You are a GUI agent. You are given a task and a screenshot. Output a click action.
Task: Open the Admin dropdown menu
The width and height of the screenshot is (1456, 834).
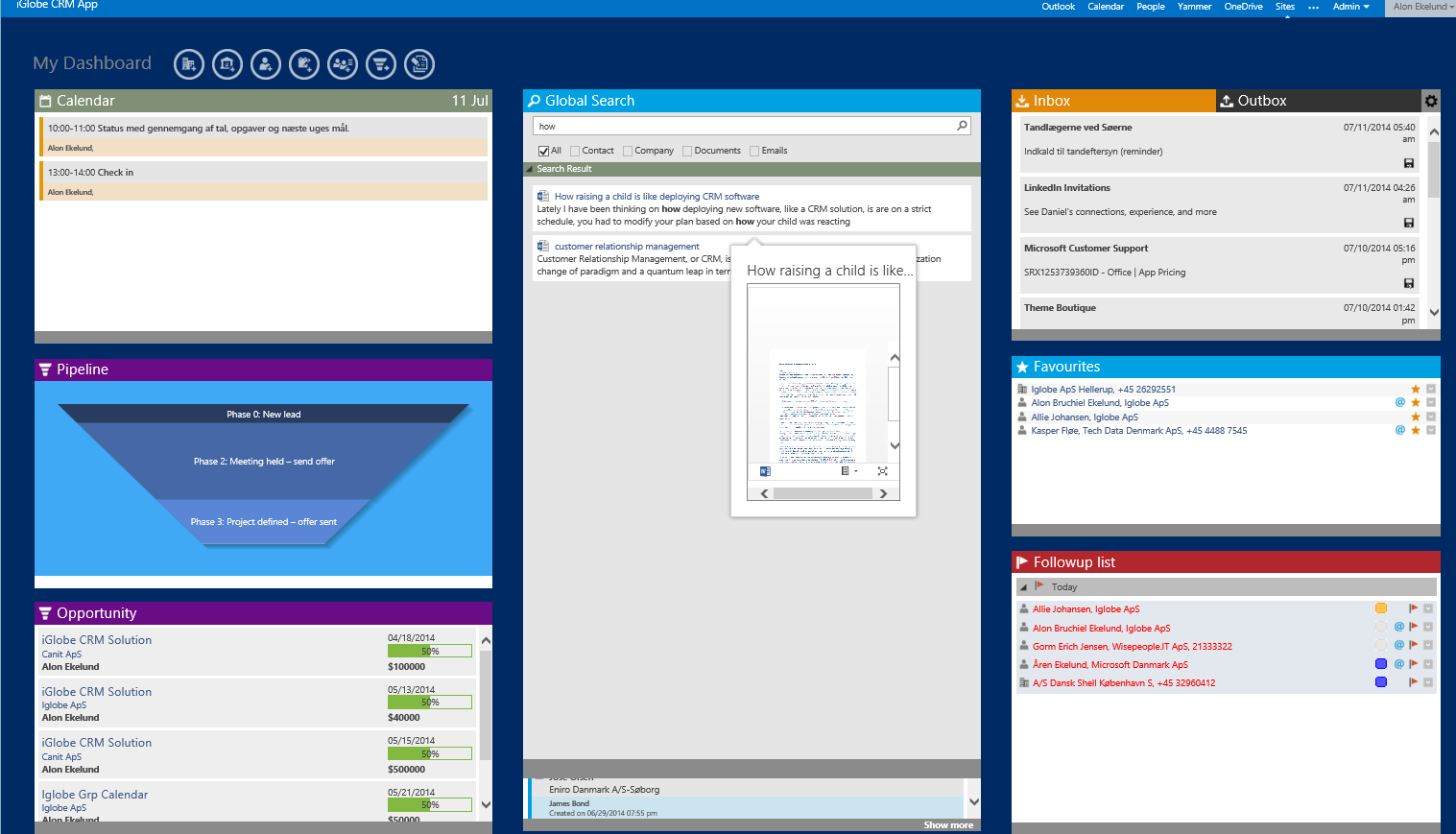point(1350,7)
